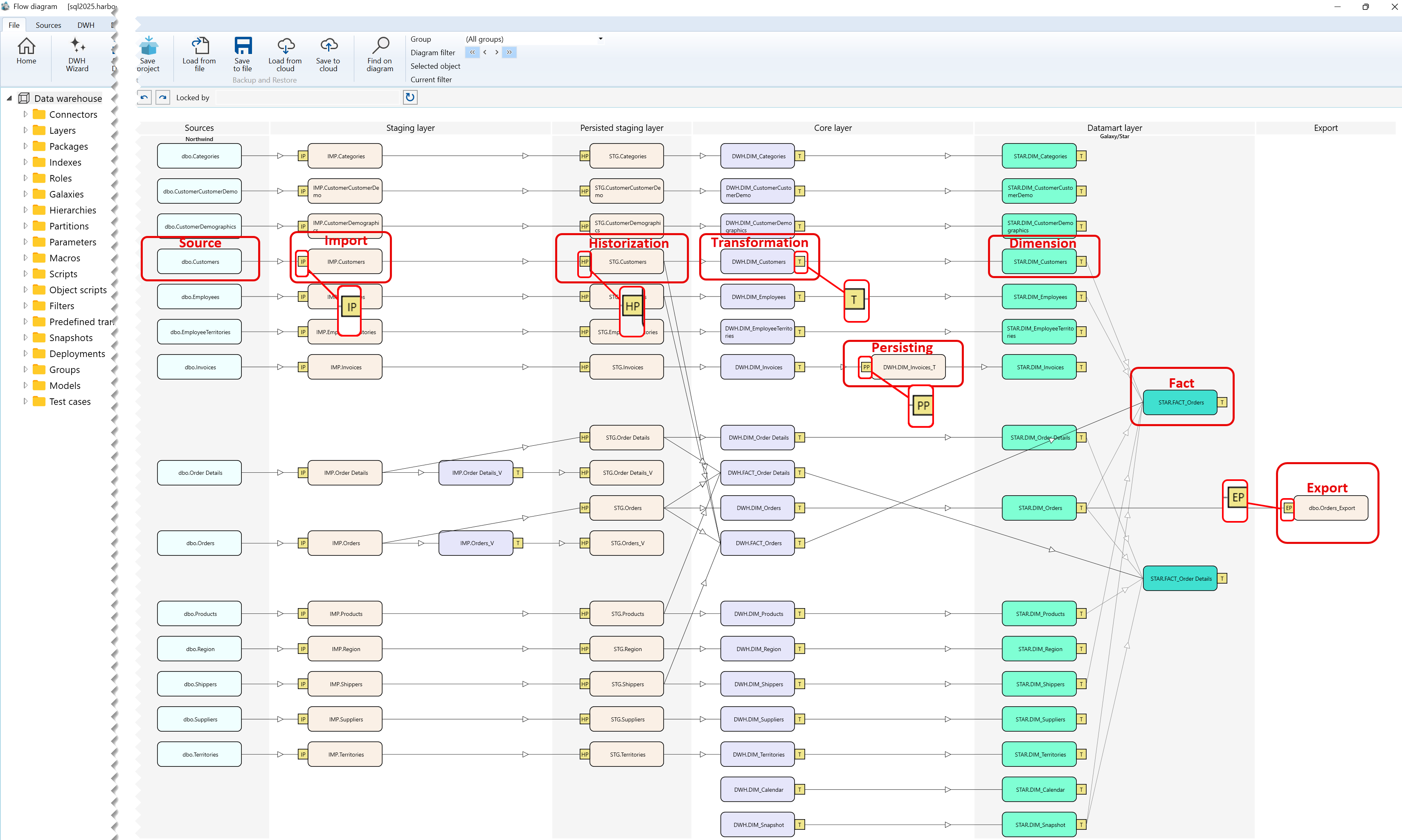
Task: Click the Locked by input field
Action: tap(308, 97)
